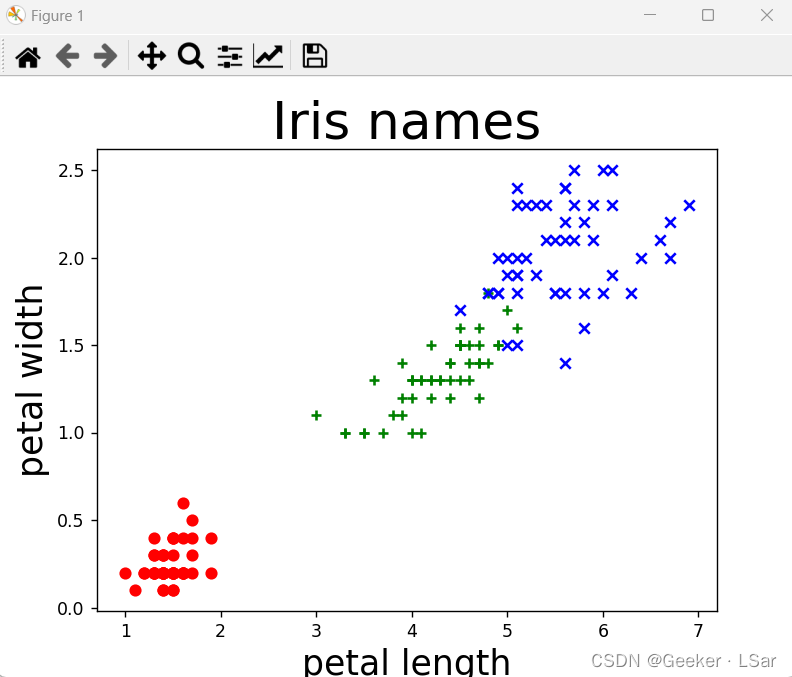
Task: Activate the pan axes tool
Action: (152, 56)
